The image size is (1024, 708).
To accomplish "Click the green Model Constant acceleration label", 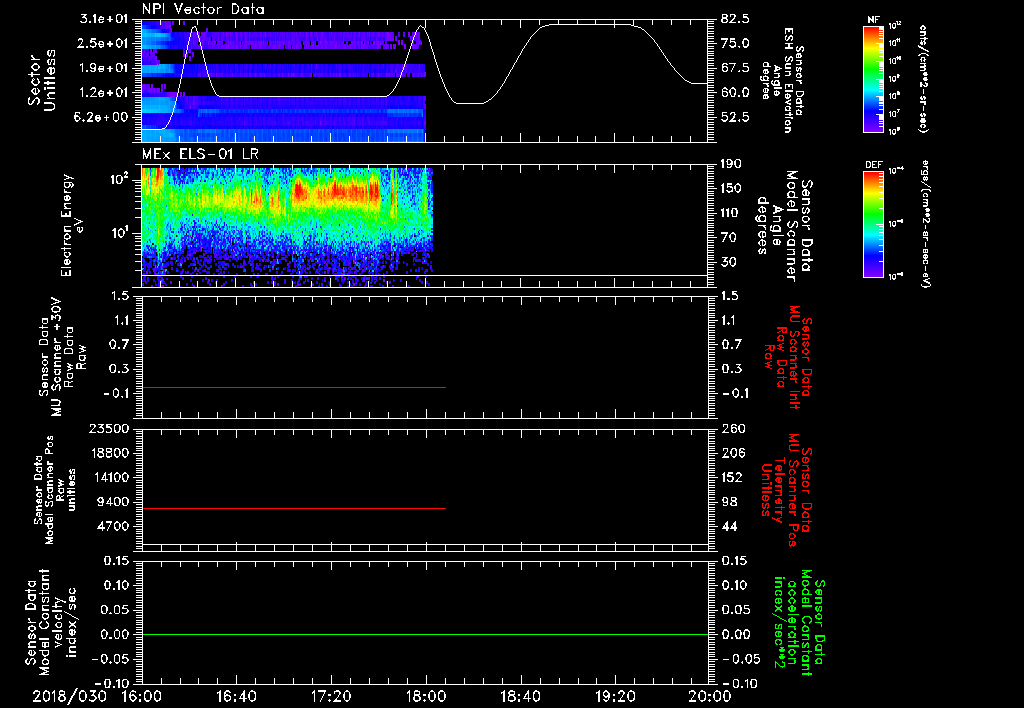I will [800, 622].
